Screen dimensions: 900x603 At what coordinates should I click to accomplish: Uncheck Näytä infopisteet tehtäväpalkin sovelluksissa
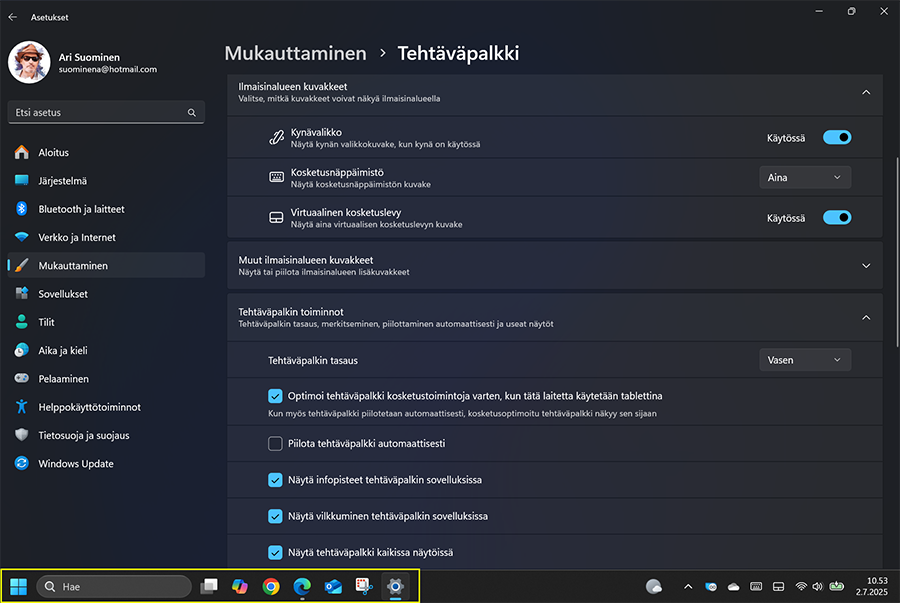tap(275, 480)
